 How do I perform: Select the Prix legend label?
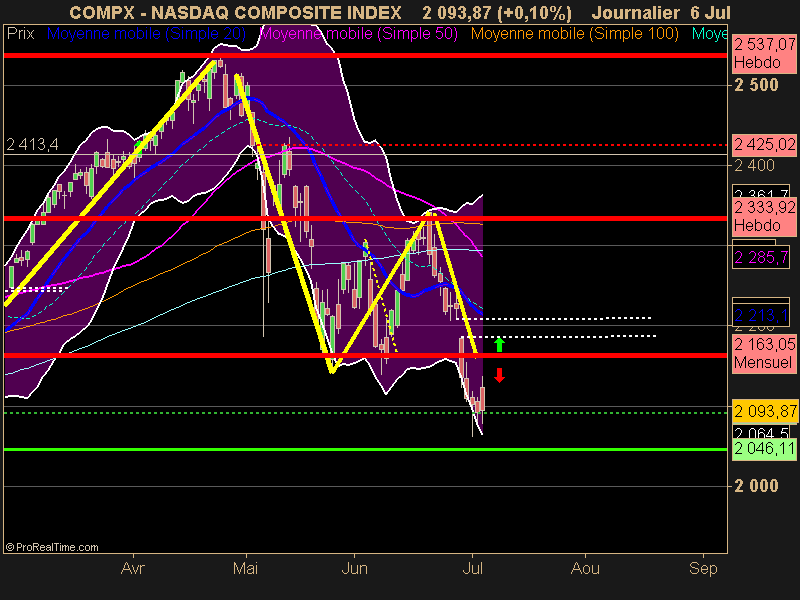tap(20, 34)
